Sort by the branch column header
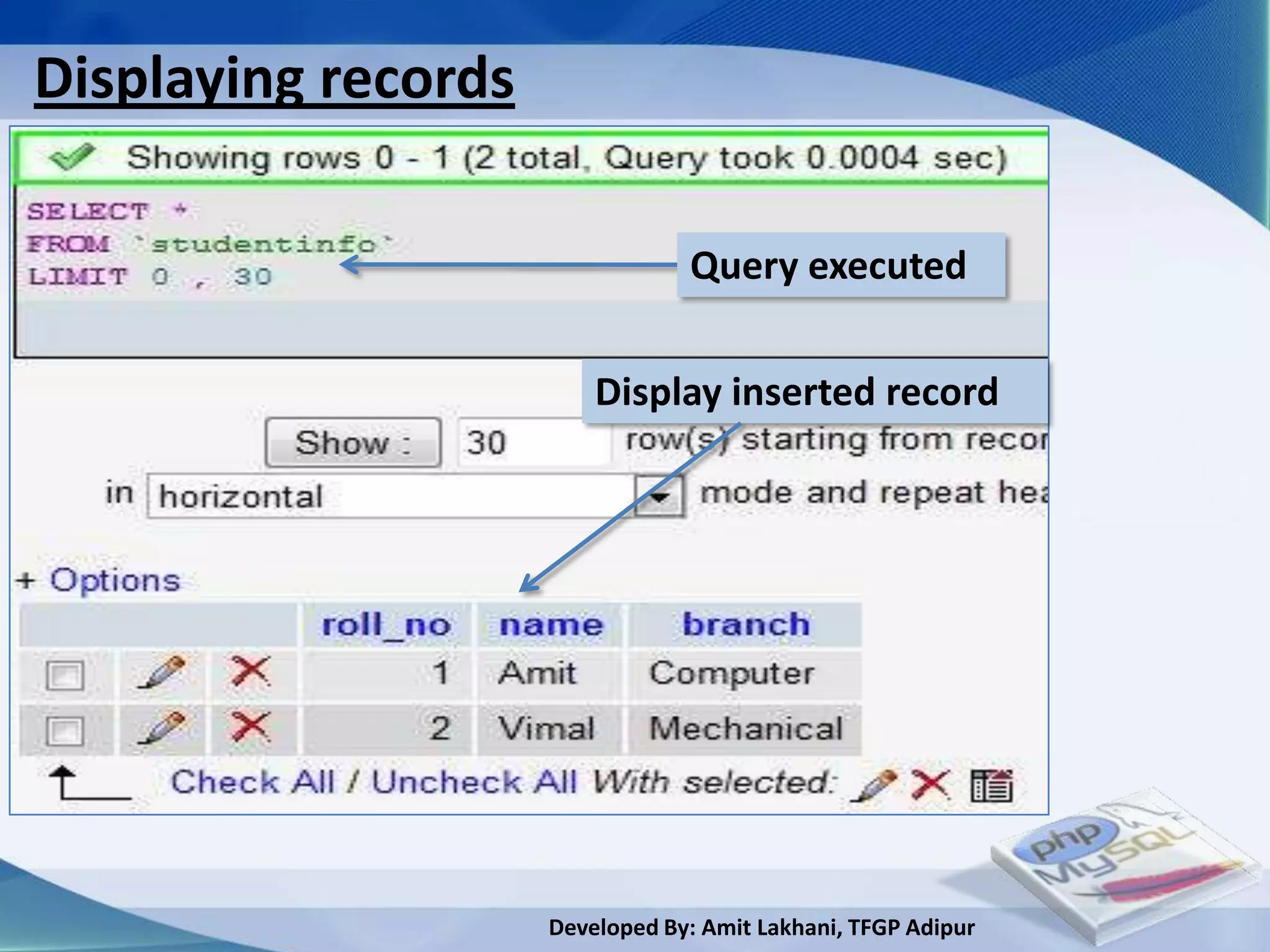This screenshot has width=1270, height=952. point(747,625)
